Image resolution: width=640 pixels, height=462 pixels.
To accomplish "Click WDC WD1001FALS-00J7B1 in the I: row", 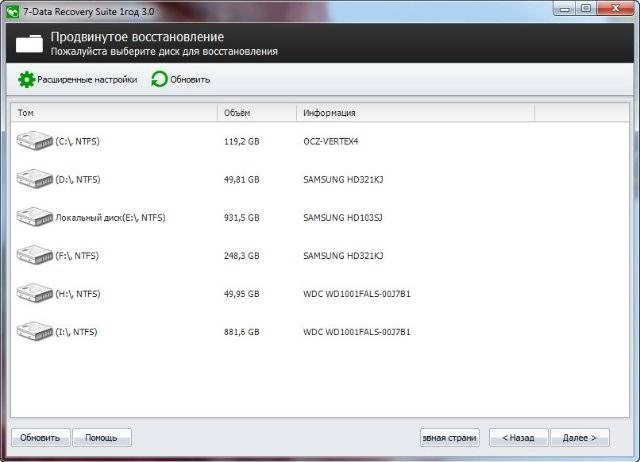I will [x=357, y=332].
